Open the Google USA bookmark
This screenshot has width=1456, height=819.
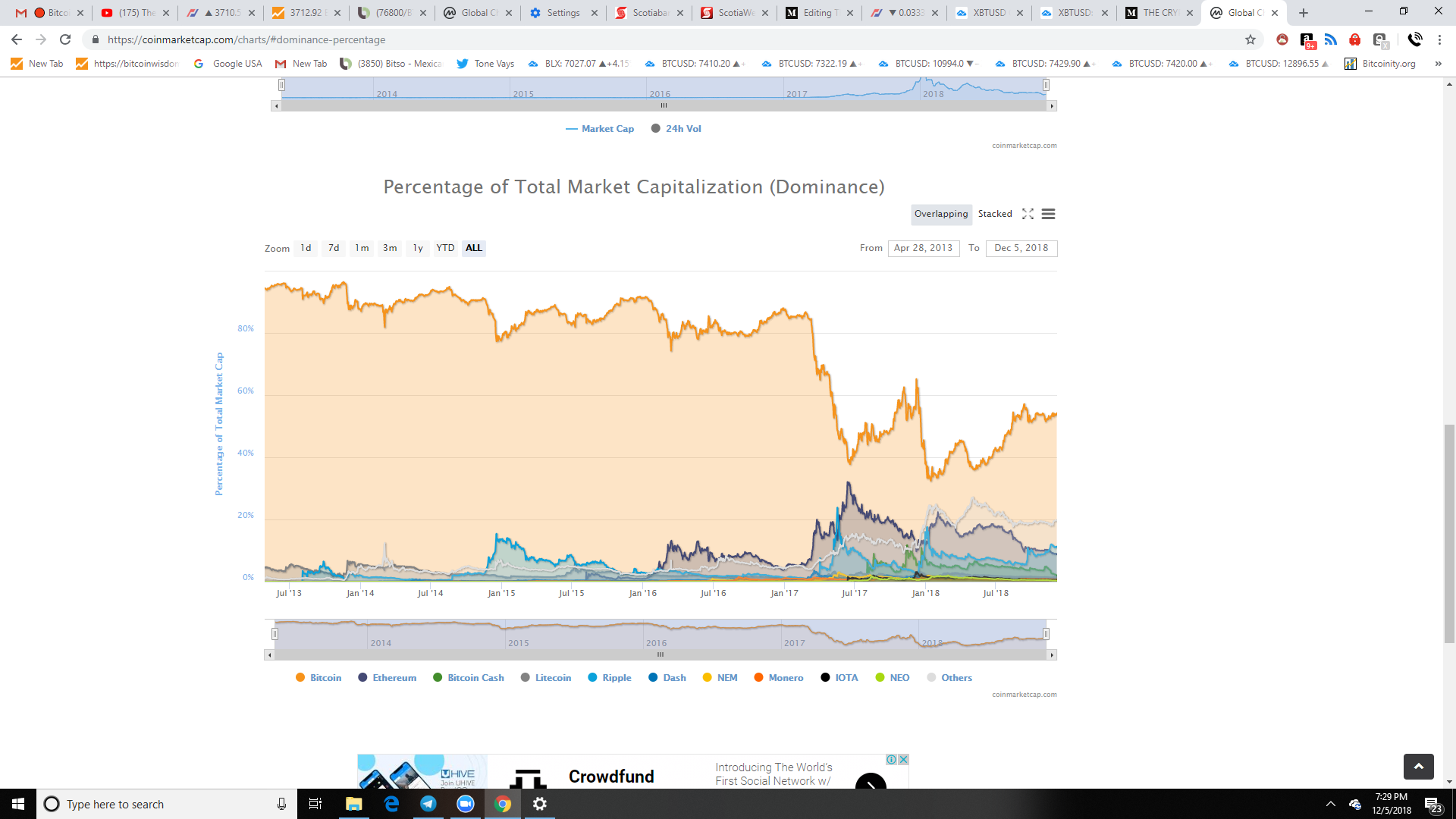coord(228,64)
